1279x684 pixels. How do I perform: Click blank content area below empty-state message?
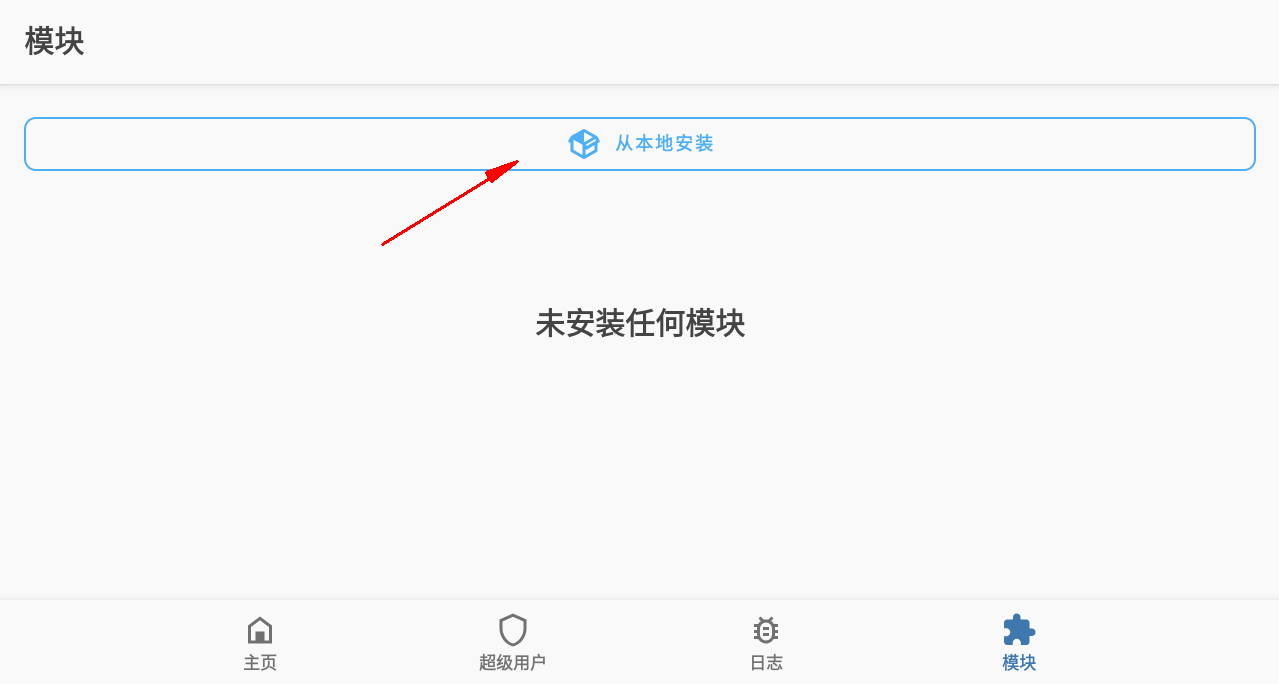pyautogui.click(x=640, y=470)
